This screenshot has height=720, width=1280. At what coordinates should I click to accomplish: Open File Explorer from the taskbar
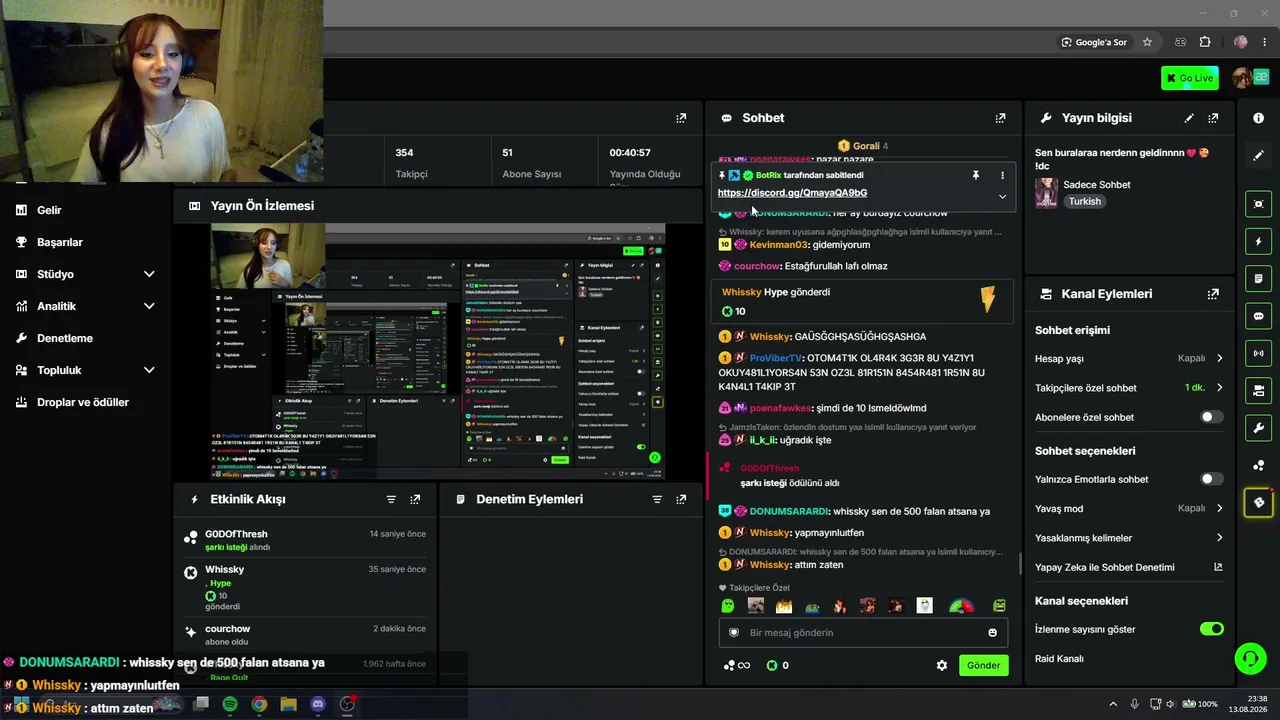[x=289, y=704]
